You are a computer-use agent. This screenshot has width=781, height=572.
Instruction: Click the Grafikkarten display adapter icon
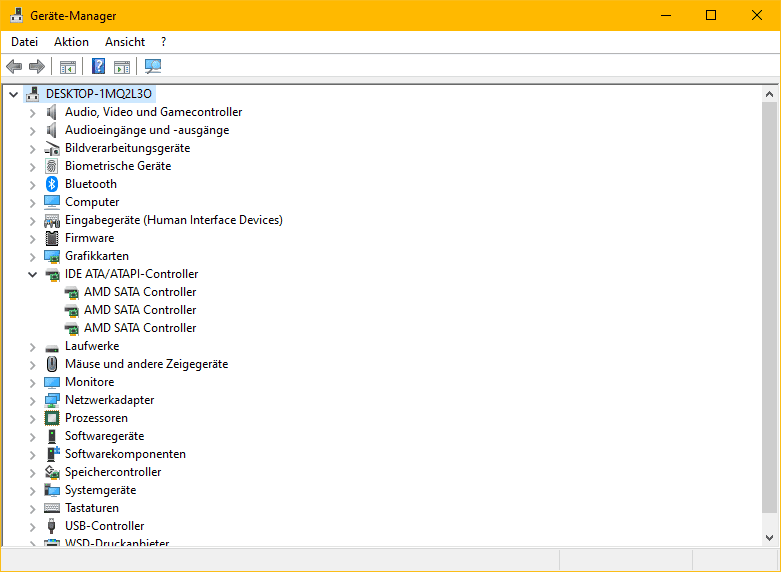(x=52, y=256)
